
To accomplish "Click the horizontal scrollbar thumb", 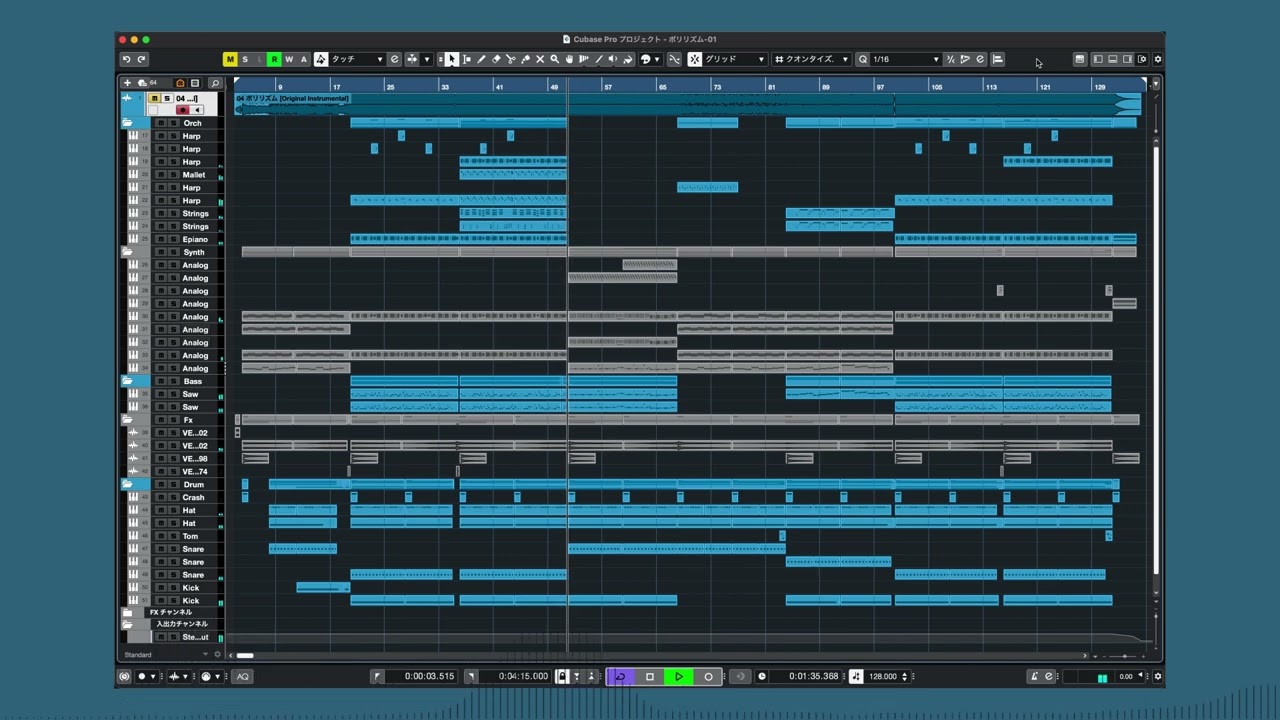I will [x=245, y=656].
